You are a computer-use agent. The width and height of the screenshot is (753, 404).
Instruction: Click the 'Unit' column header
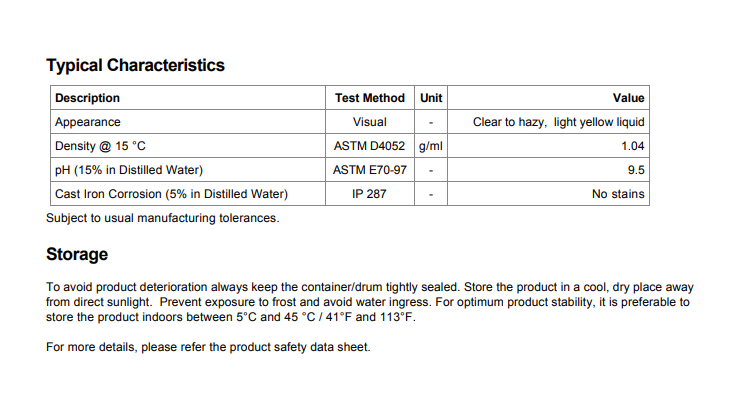click(x=431, y=98)
